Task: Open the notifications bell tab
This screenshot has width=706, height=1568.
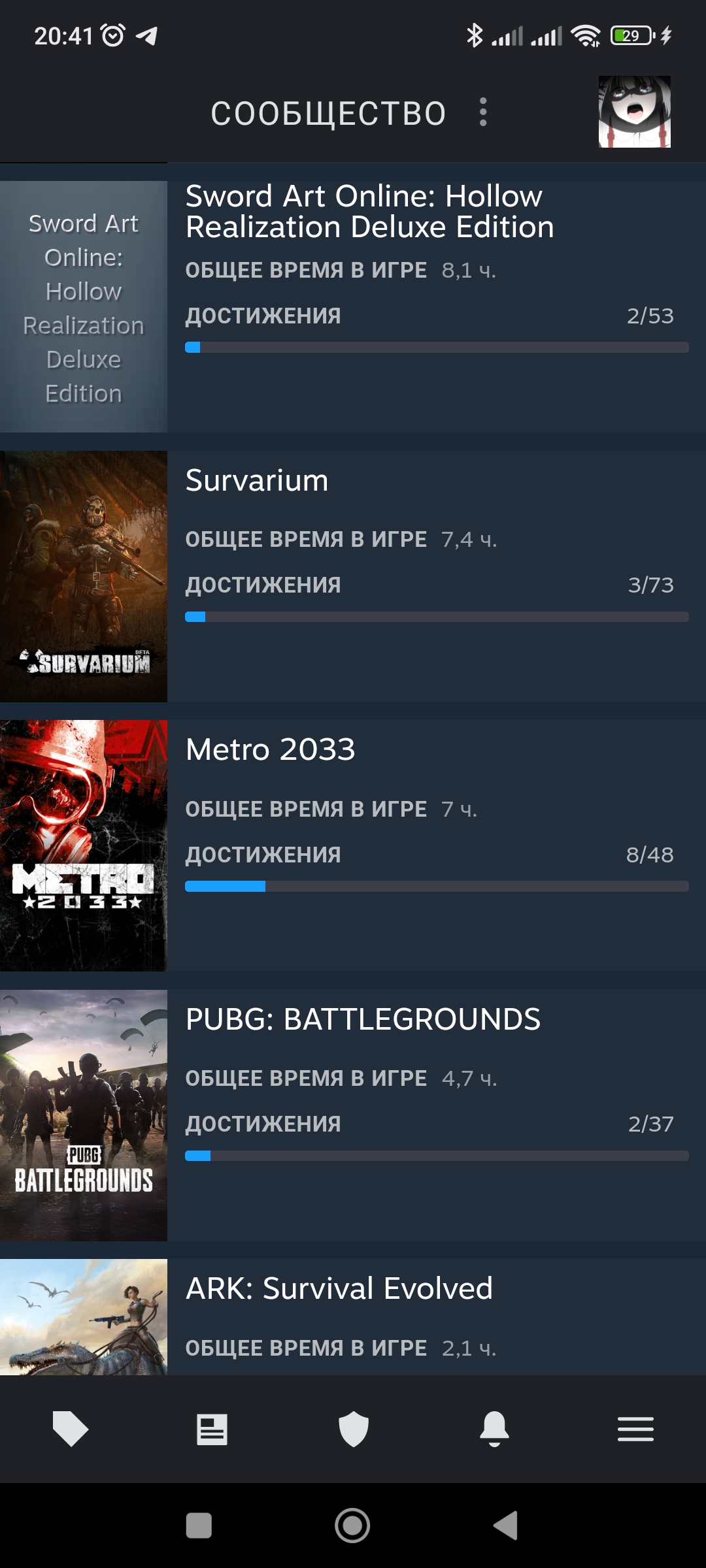Action: (x=494, y=1429)
